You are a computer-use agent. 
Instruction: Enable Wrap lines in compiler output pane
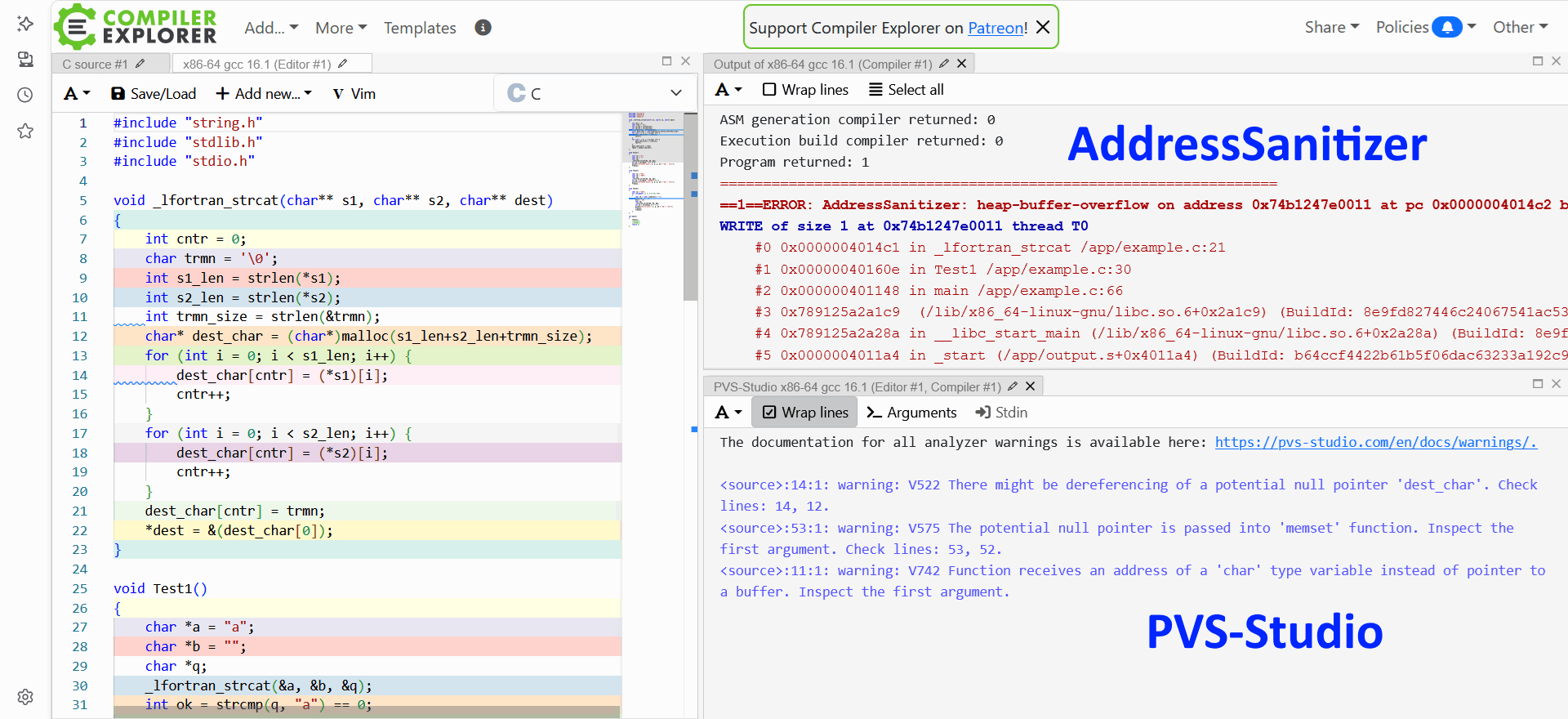coord(805,90)
